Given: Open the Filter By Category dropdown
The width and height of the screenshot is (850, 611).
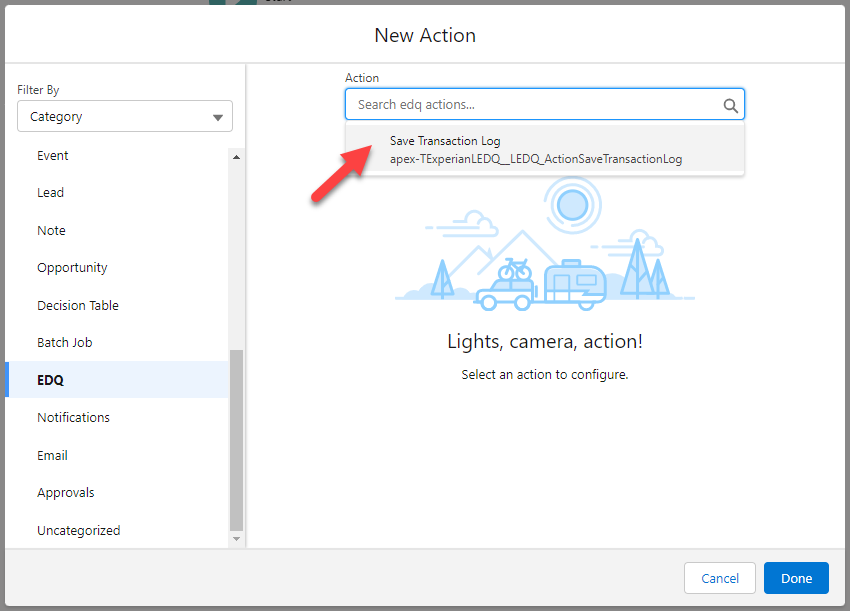Looking at the screenshot, I should click(x=125, y=116).
